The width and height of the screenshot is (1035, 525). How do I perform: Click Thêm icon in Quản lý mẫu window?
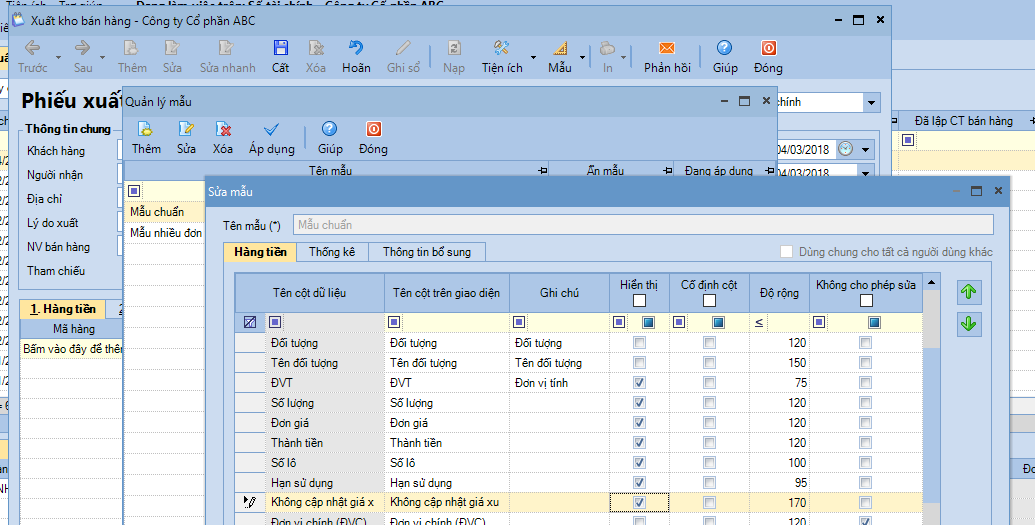(x=145, y=129)
